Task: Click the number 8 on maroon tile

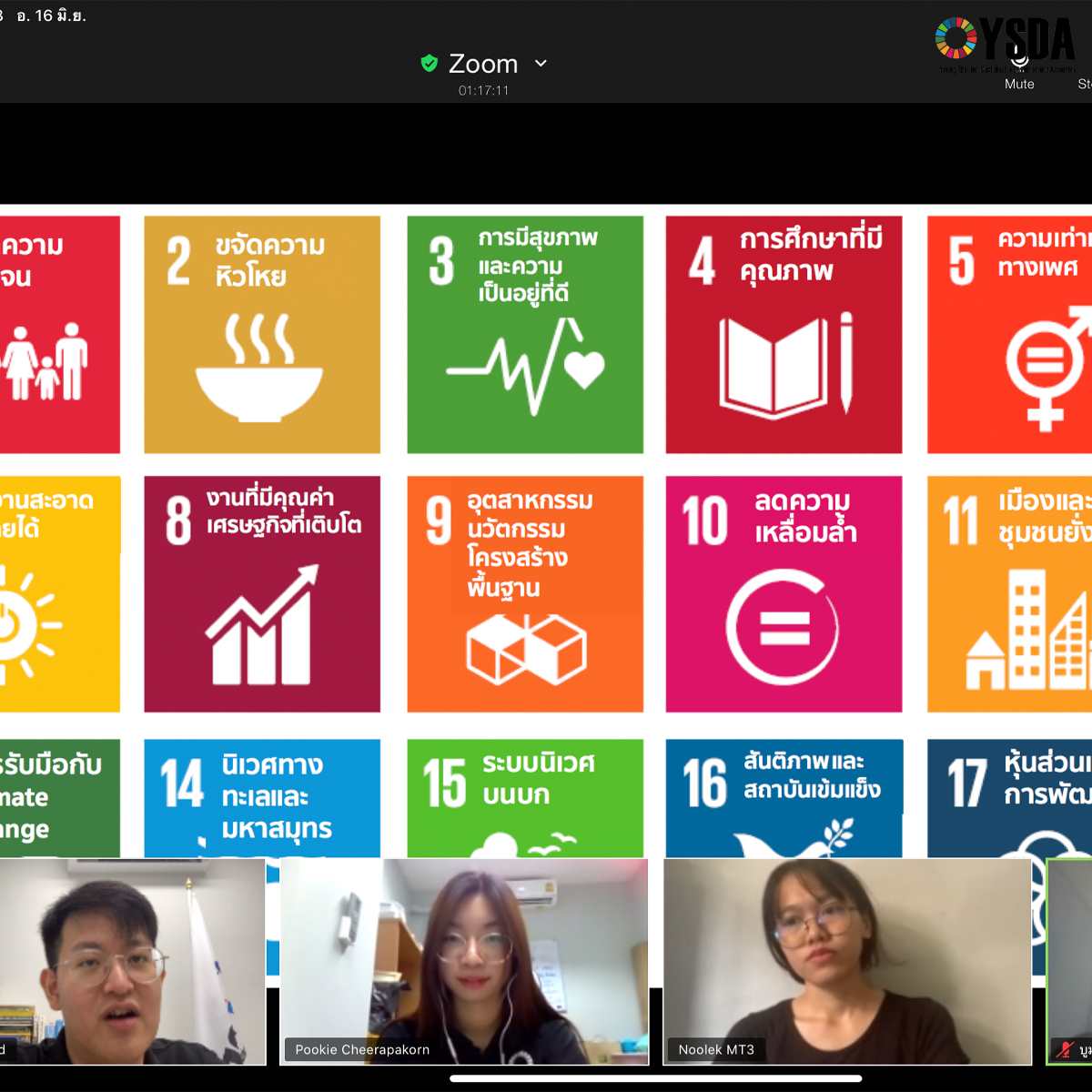Action: 178,521
